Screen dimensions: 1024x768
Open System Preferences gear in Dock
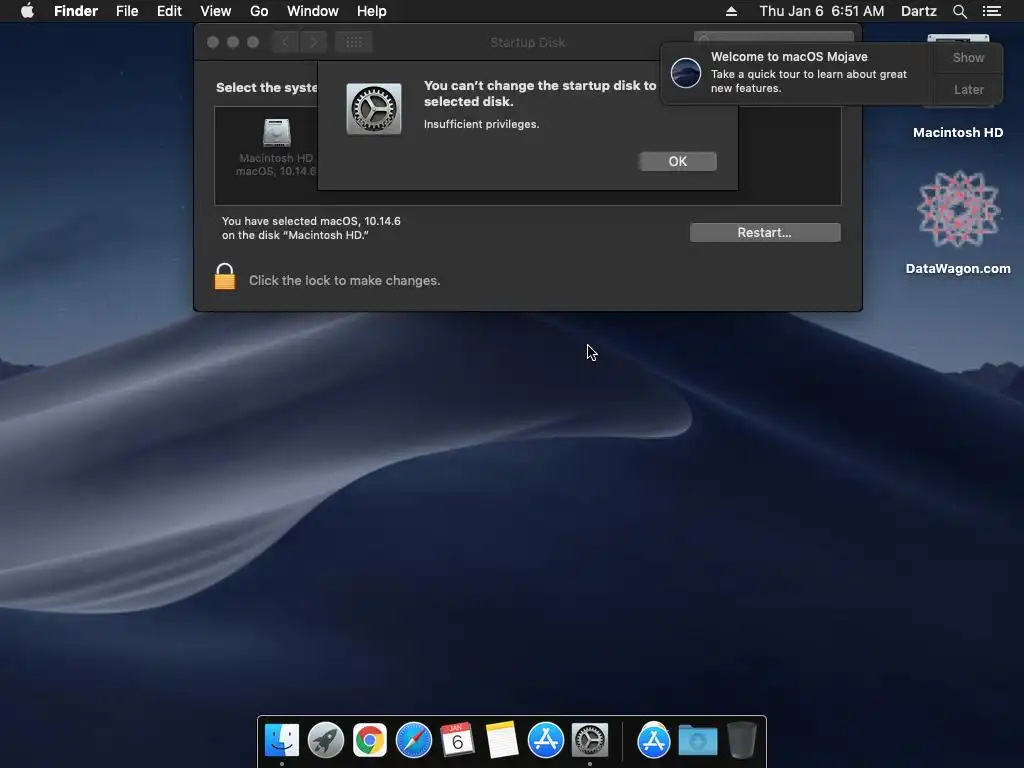pyautogui.click(x=590, y=741)
